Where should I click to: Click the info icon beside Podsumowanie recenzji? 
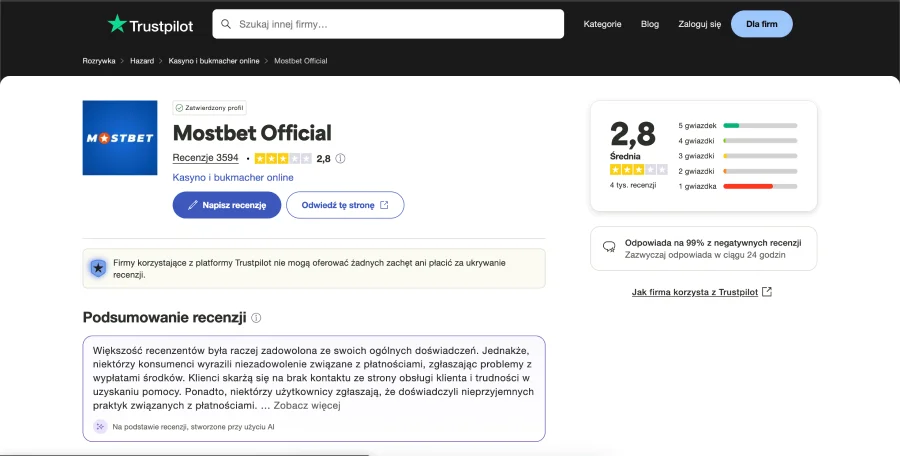[256, 318]
